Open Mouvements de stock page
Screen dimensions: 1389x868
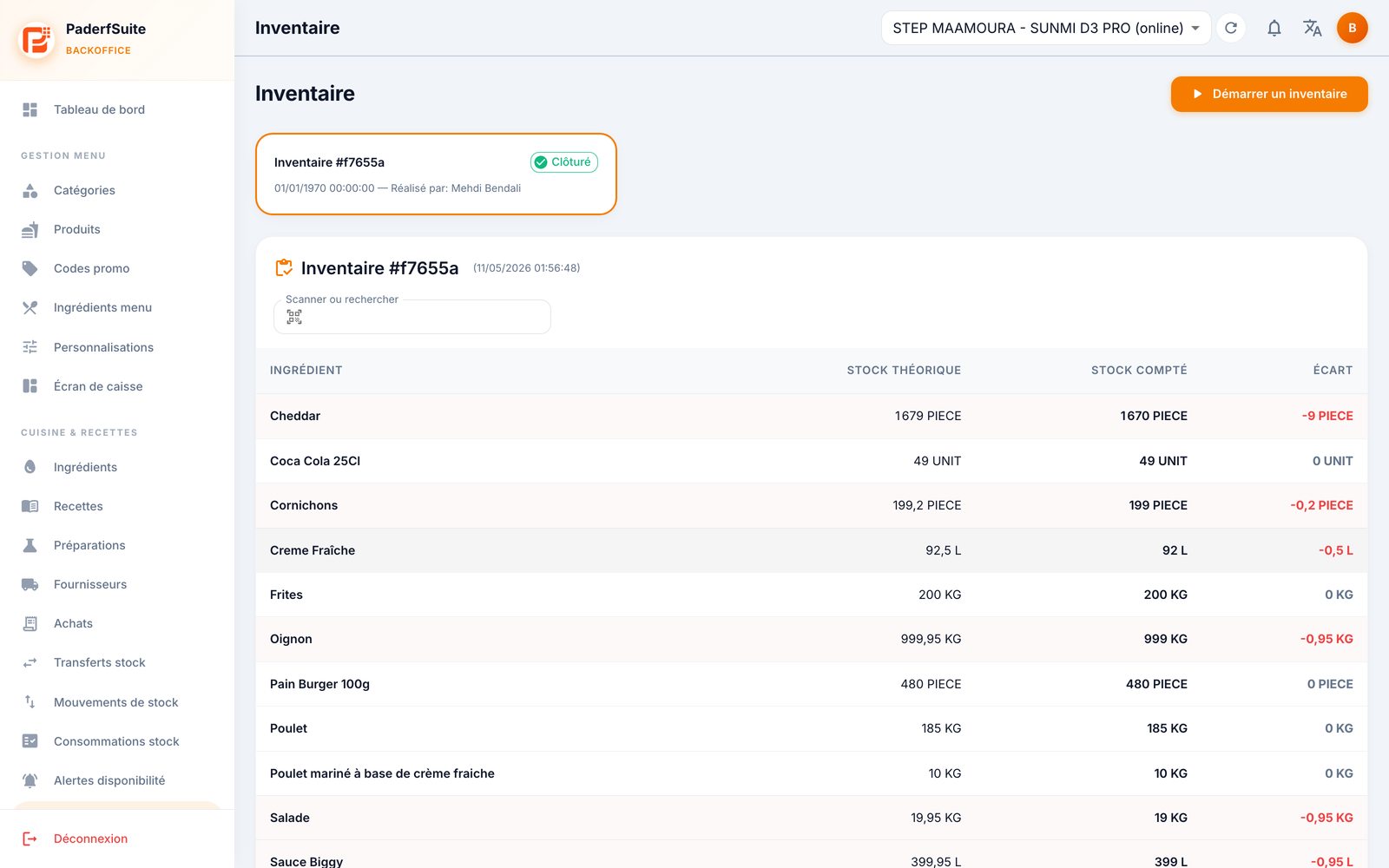click(x=117, y=702)
